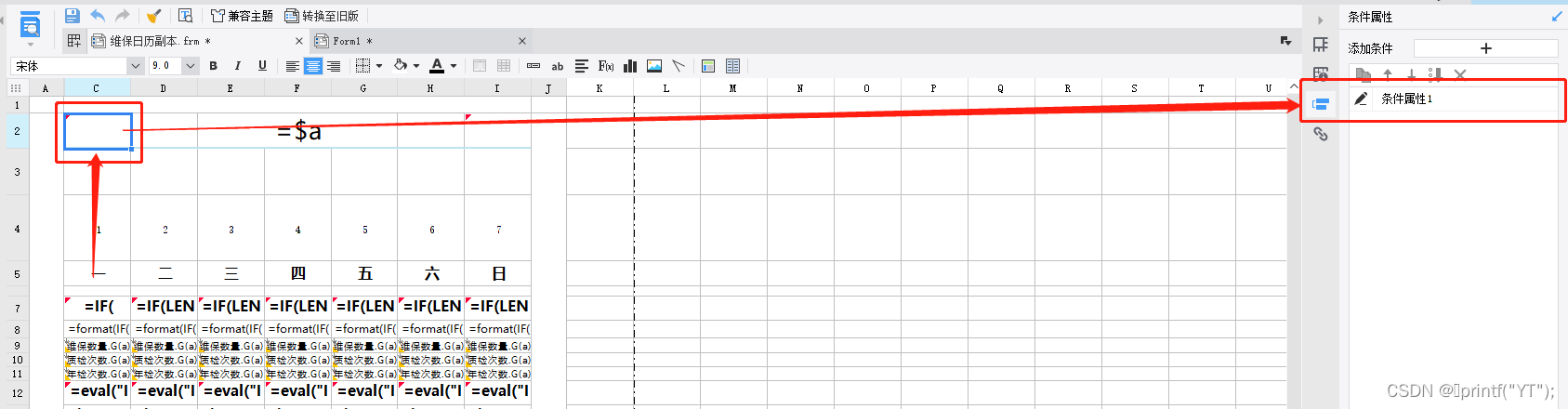Open the cell element panel icon

pyautogui.click(x=1320, y=45)
